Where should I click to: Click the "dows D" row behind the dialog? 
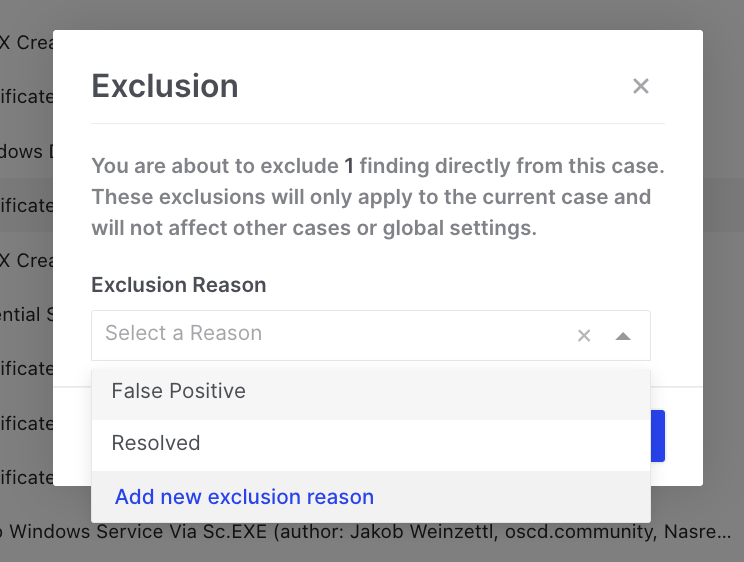26,152
